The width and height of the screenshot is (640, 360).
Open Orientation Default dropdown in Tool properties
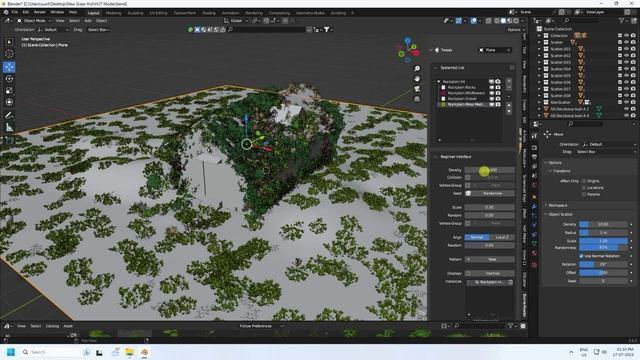tap(609, 144)
